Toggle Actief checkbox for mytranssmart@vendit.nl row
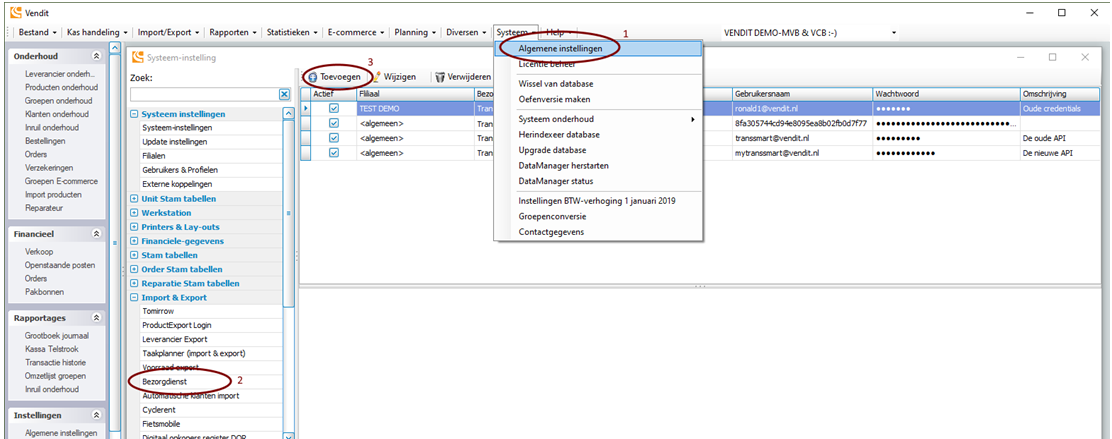Viewport: 1112px width, 439px height. [334, 153]
